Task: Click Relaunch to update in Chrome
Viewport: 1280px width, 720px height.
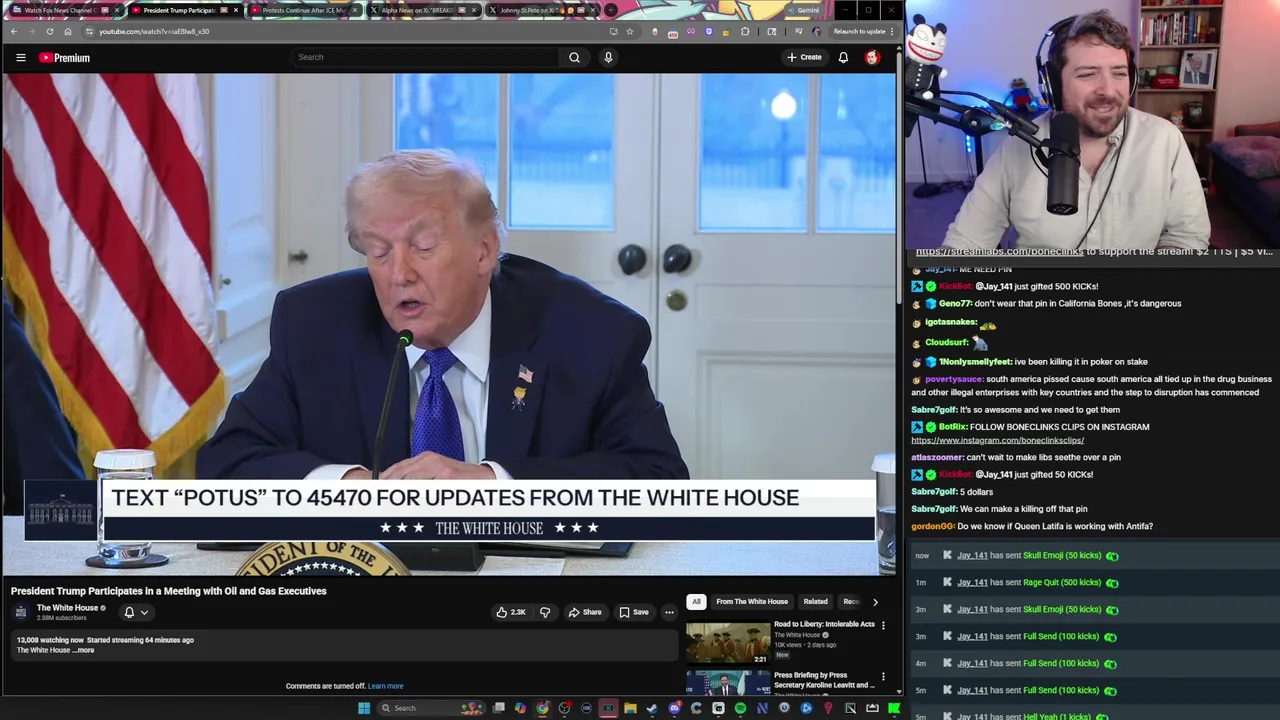Action: pos(859,31)
